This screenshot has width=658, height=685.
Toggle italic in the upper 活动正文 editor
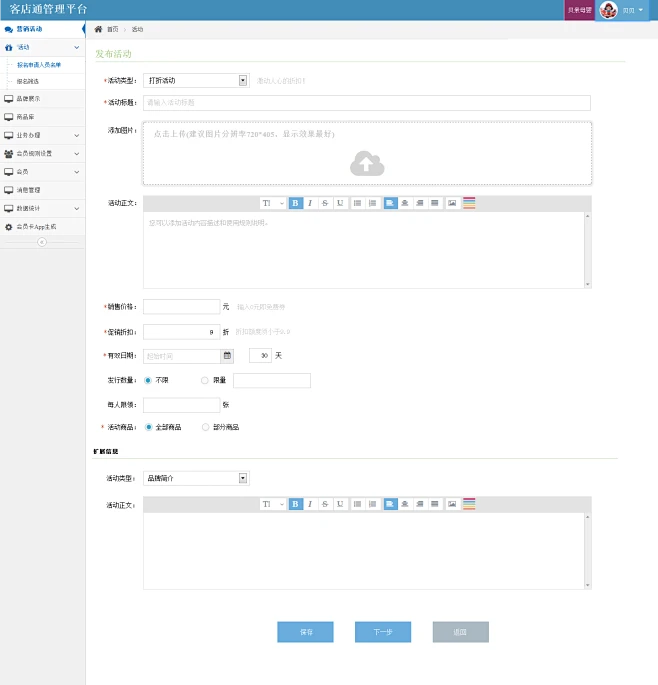pos(310,203)
